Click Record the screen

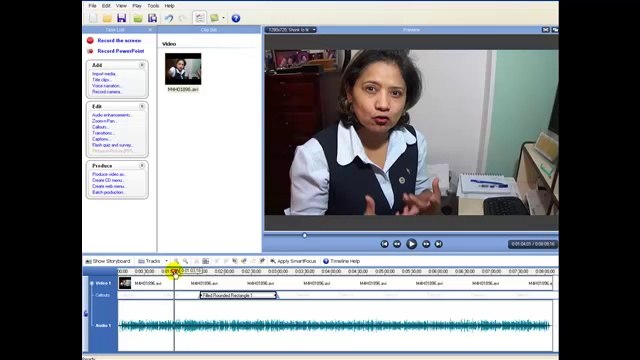pyautogui.click(x=119, y=40)
